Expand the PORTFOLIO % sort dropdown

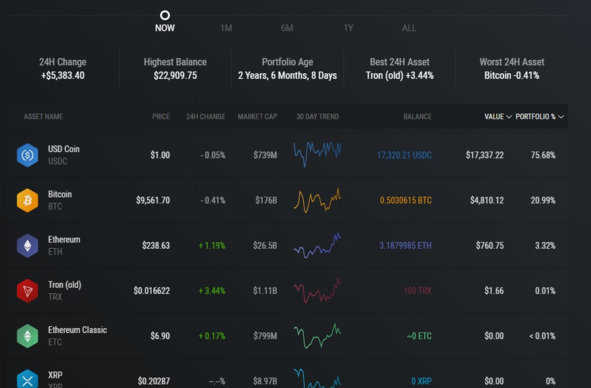coord(540,117)
